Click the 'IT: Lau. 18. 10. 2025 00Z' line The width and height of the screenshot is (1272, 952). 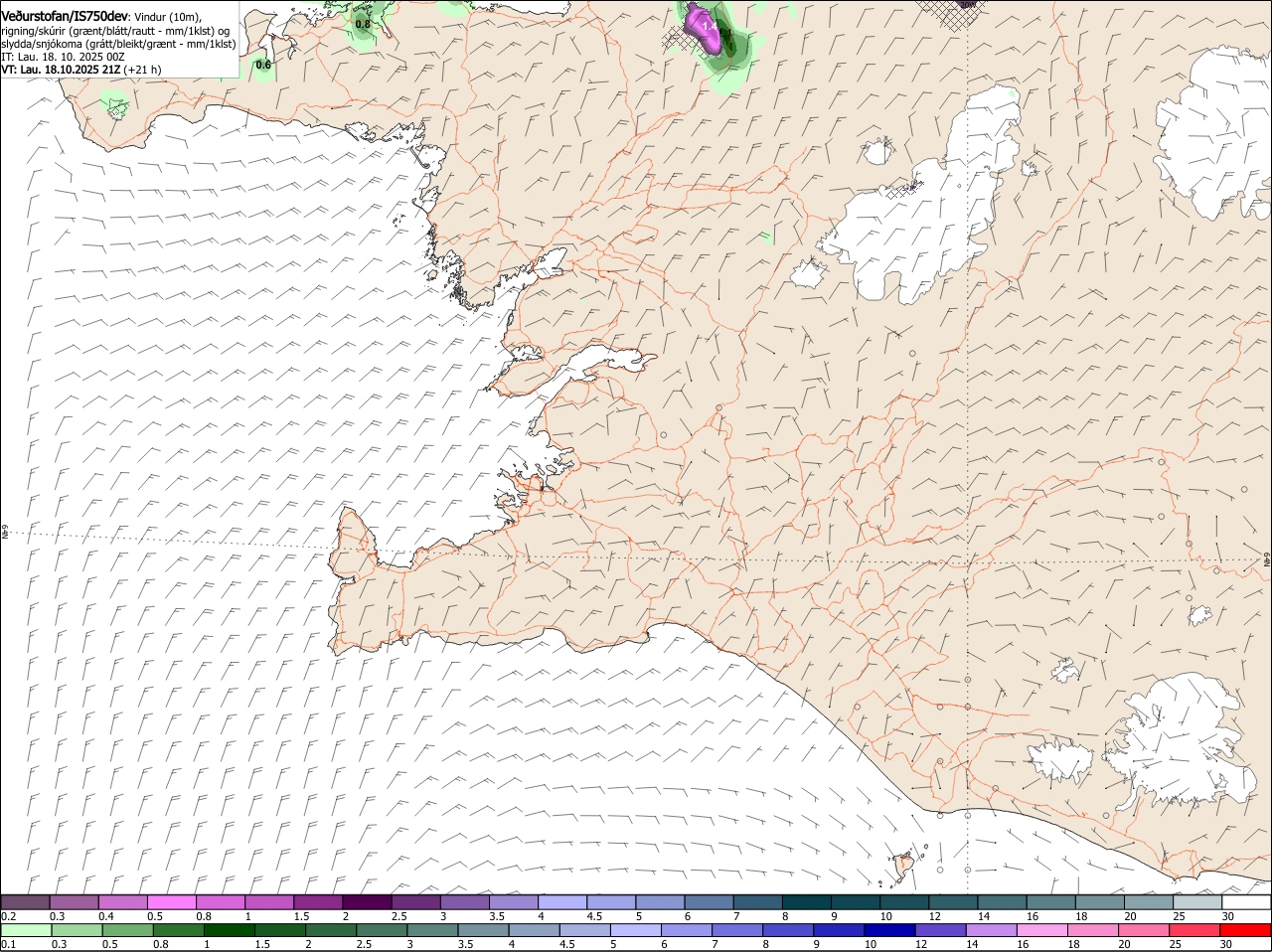[x=63, y=57]
